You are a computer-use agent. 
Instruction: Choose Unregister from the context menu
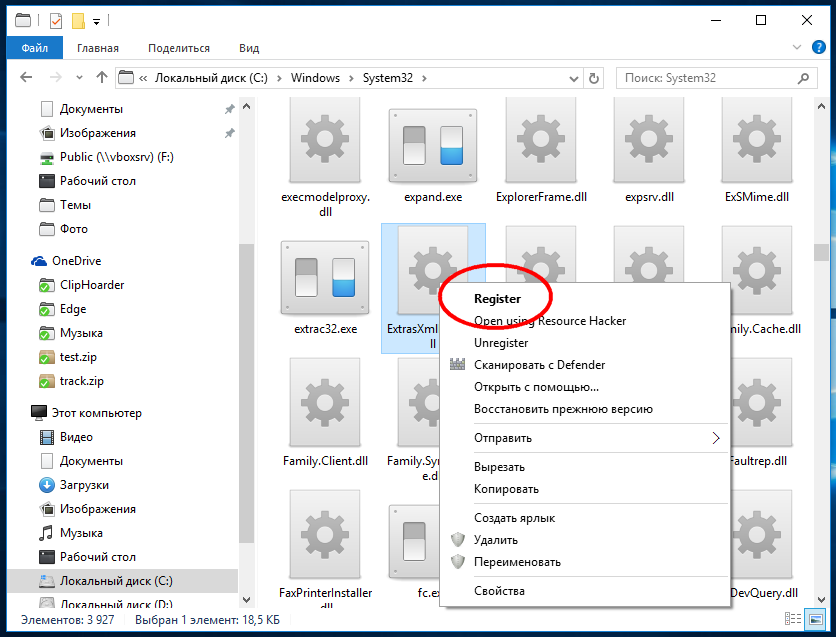[501, 343]
